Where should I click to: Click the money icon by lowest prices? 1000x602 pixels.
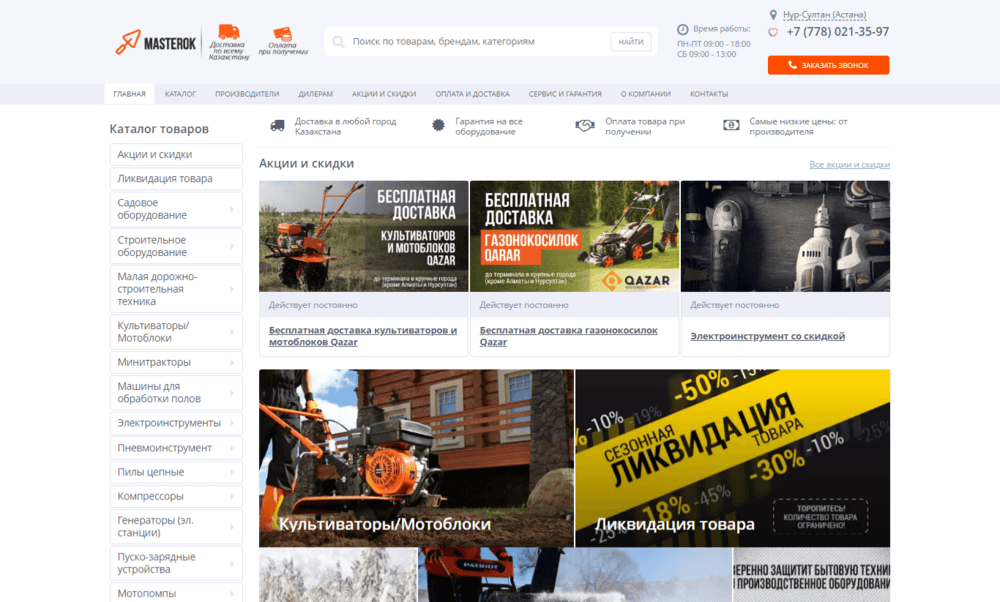tap(731, 126)
